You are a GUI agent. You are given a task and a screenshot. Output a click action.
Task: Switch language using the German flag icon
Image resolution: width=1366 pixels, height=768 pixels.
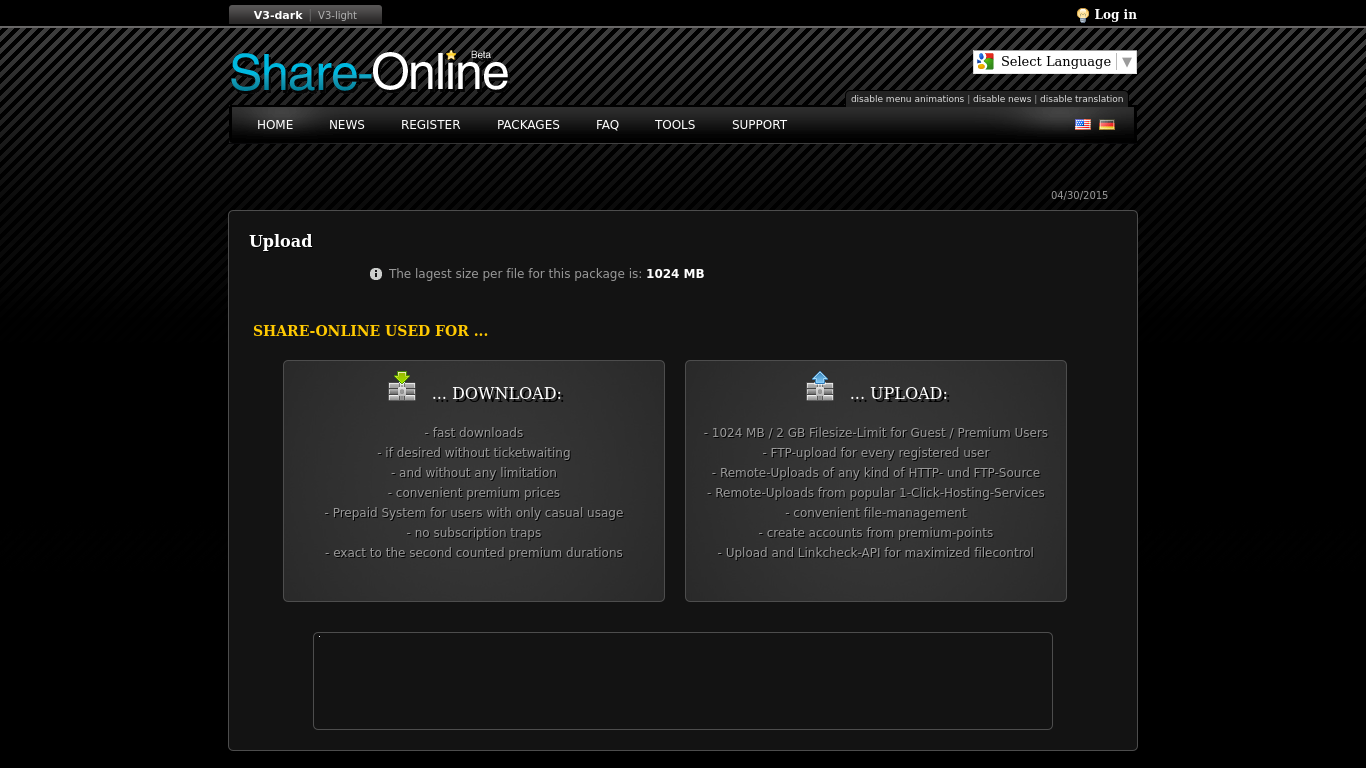click(x=1106, y=124)
